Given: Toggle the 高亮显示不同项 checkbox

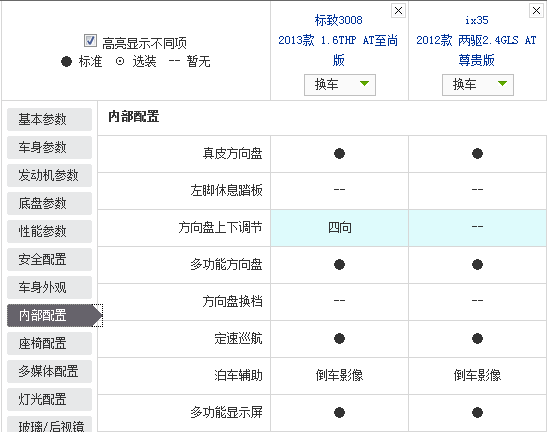Looking at the screenshot, I should (x=90, y=40).
